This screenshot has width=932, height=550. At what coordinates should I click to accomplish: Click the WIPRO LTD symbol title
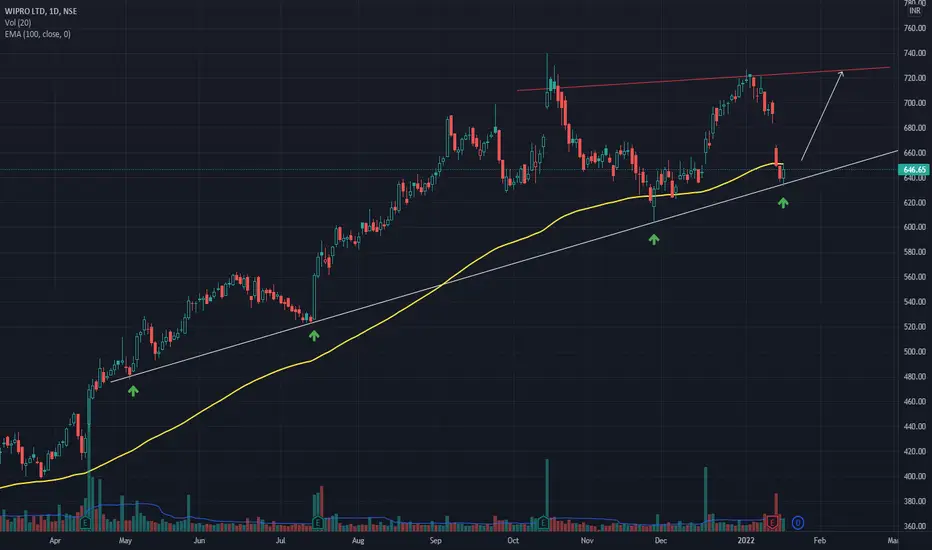40,11
